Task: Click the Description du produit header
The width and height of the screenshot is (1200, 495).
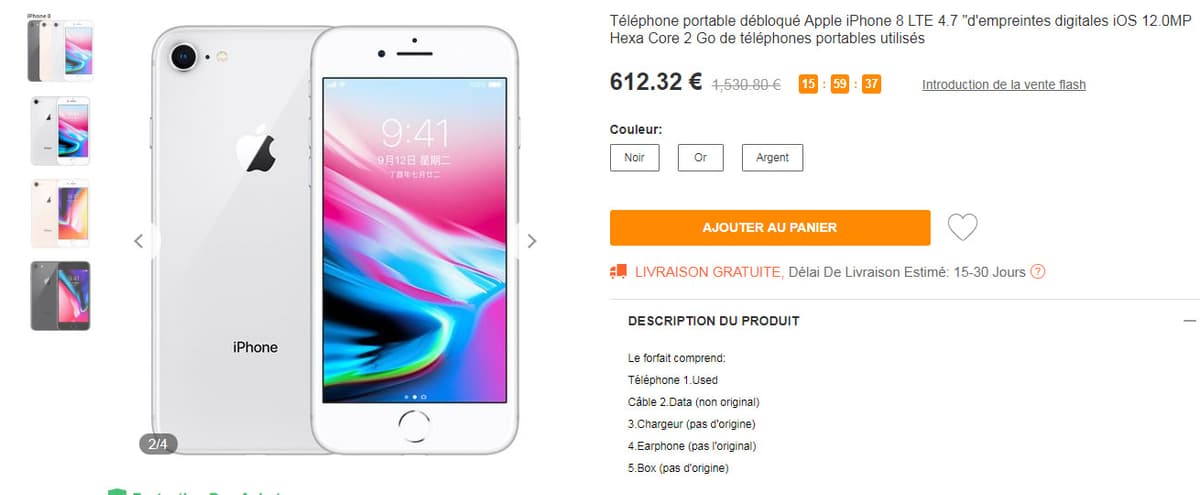Action: tap(713, 321)
